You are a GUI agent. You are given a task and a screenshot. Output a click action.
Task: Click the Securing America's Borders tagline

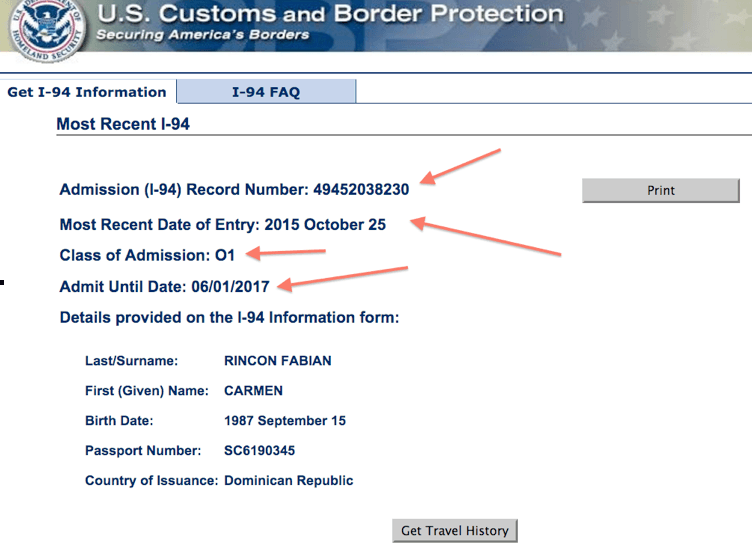coord(202,35)
